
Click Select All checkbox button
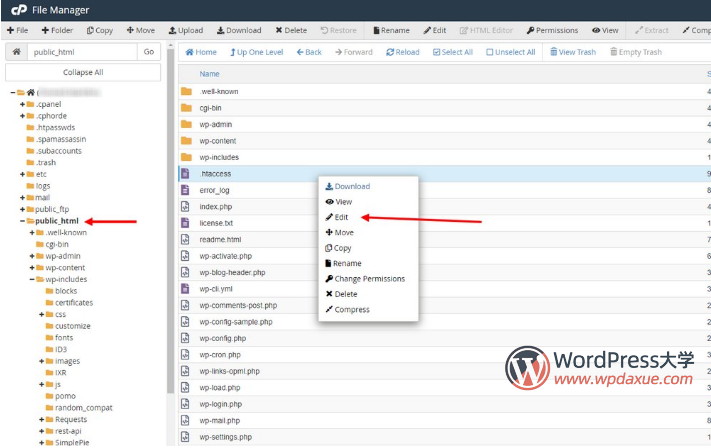click(x=452, y=52)
